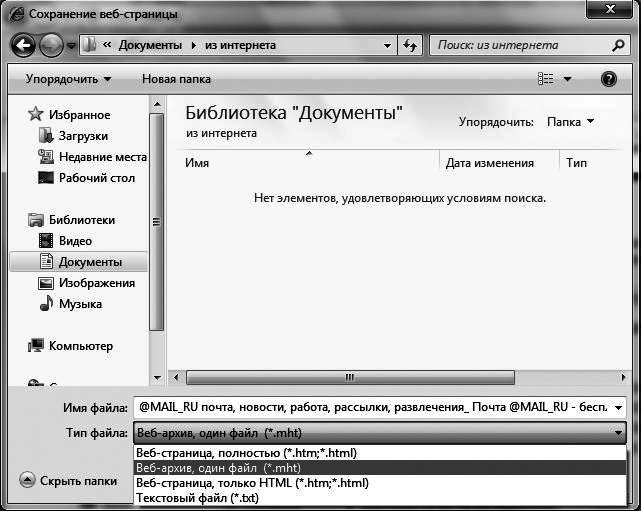Open the help question mark icon
Image resolution: width=641 pixels, height=511 pixels.
[x=609, y=79]
